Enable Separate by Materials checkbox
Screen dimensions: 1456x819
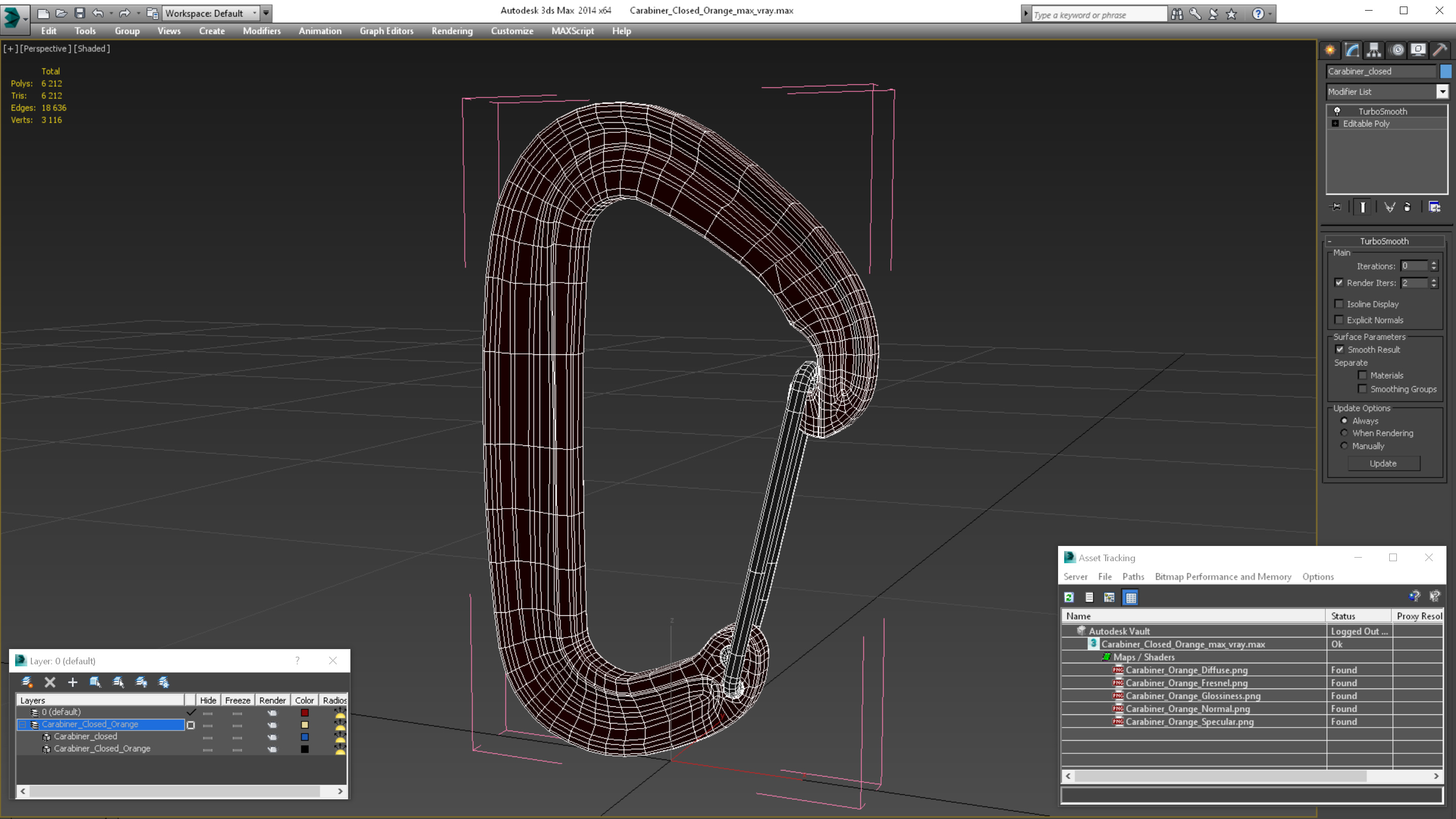1362,375
